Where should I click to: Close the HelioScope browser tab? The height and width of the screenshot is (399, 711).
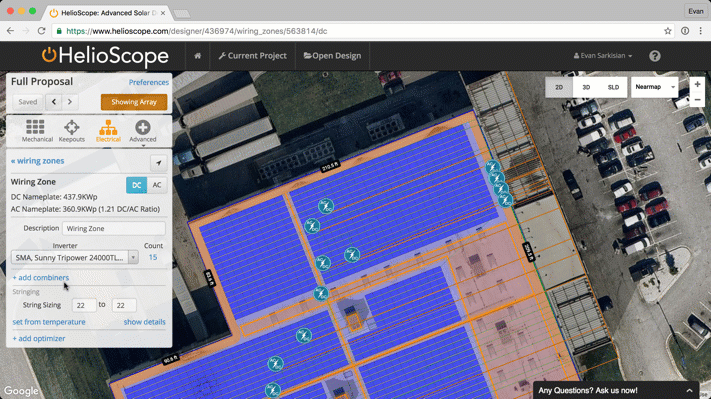163,13
